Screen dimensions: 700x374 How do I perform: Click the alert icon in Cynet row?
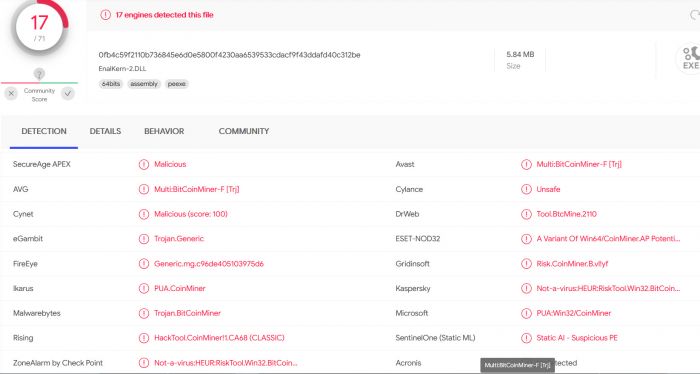[x=144, y=214]
